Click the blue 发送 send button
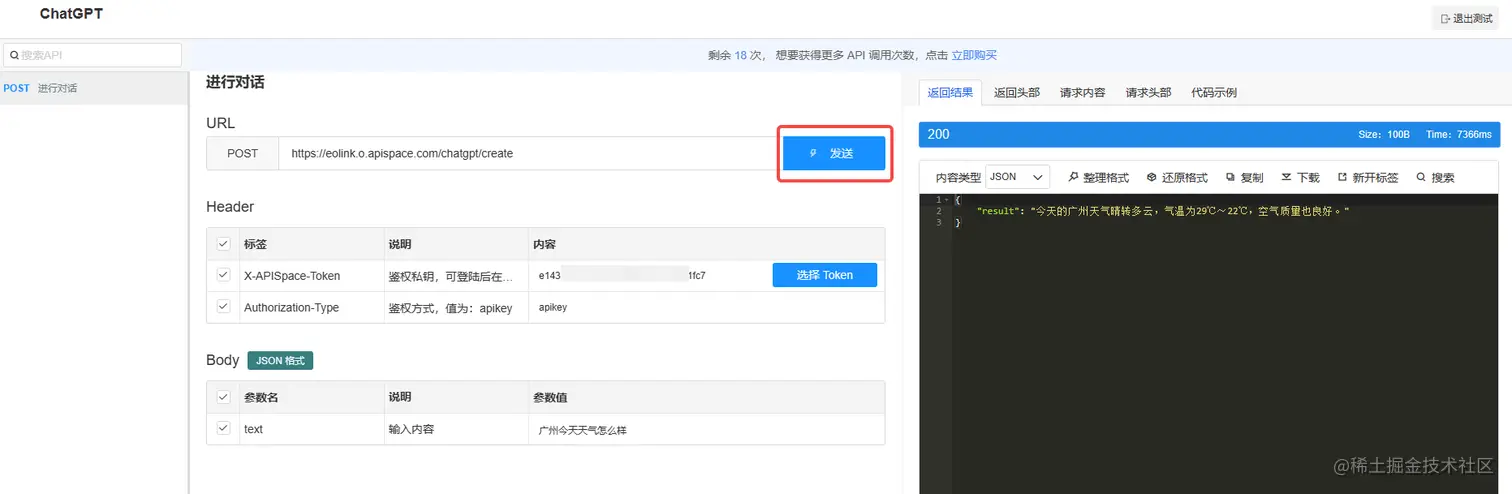This screenshot has height=494, width=1512. point(834,153)
